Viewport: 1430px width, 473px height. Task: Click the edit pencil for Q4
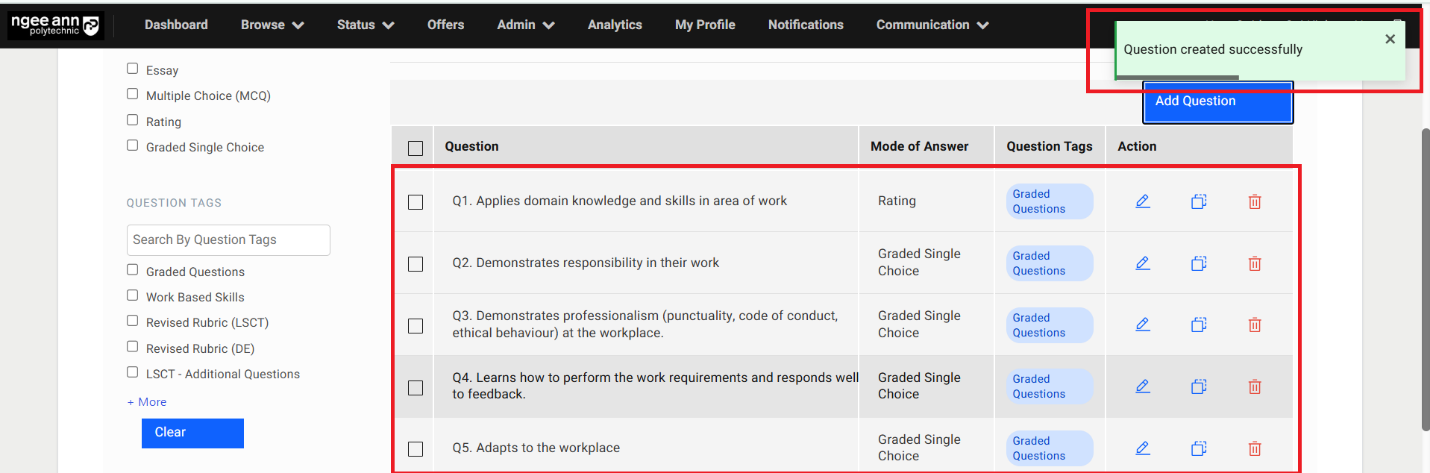coord(1142,386)
